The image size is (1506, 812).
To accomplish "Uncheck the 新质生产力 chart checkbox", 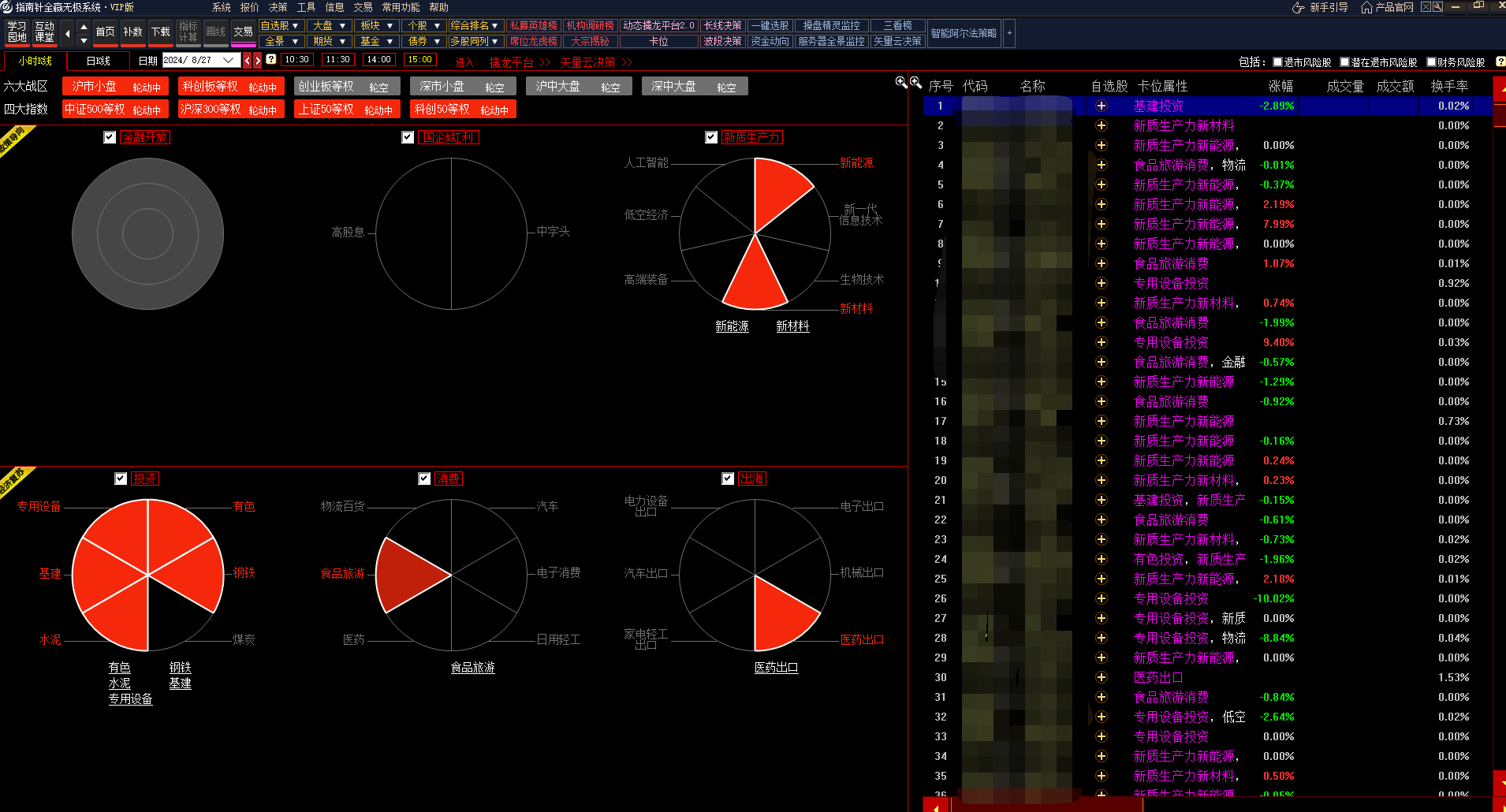I will 711,137.
